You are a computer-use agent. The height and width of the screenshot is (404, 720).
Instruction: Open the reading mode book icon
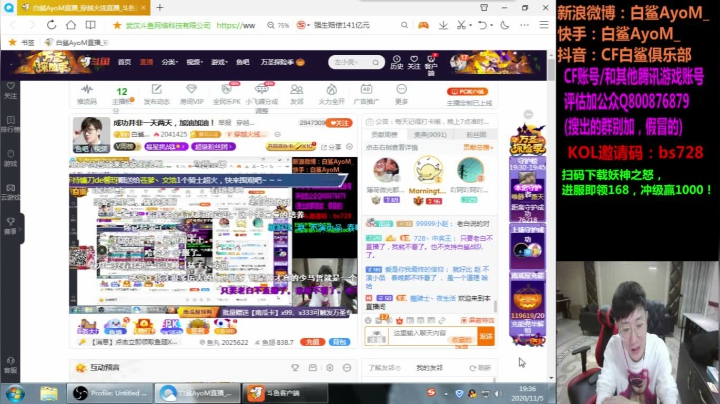pos(90,25)
